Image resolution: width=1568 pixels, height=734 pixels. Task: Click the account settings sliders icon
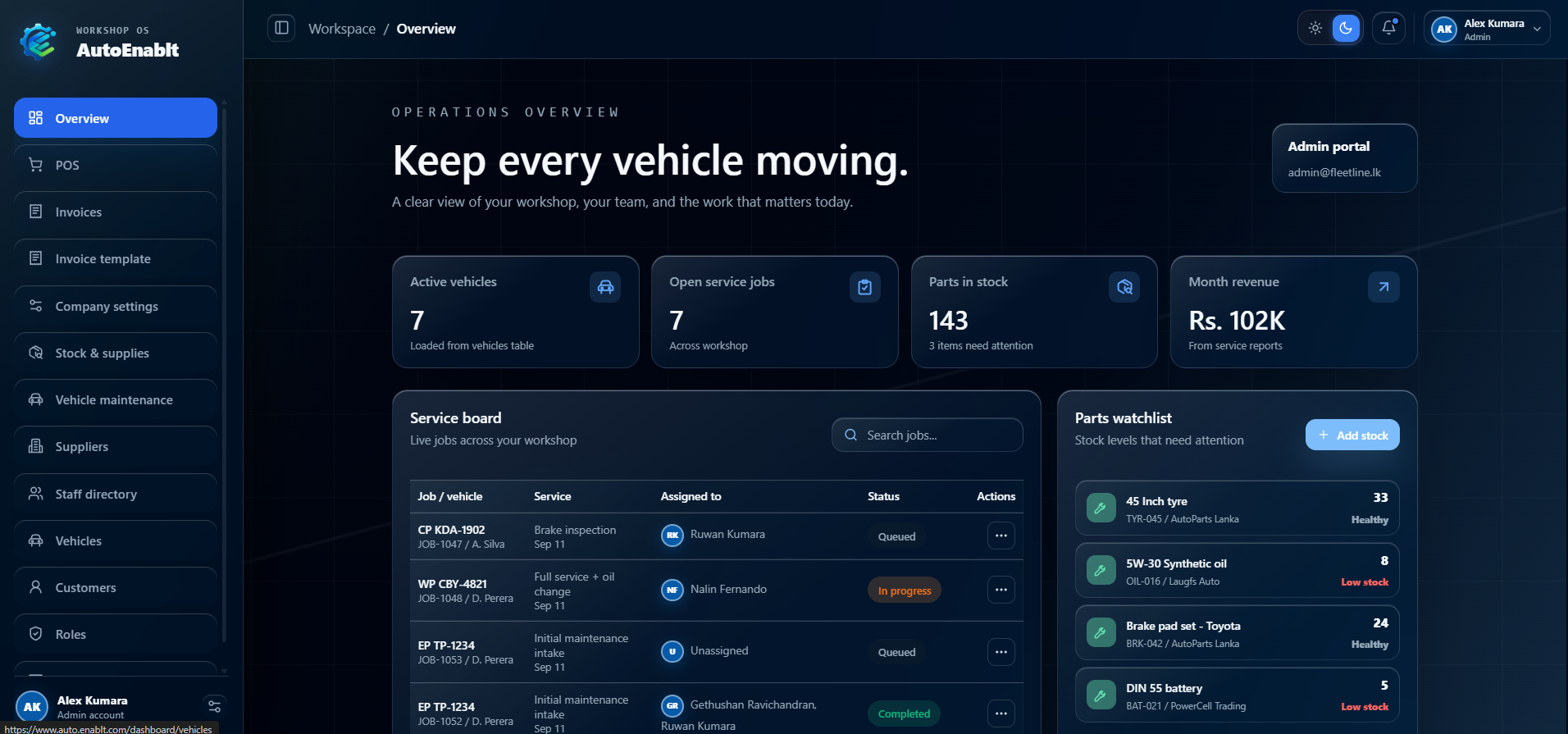pyautogui.click(x=214, y=706)
